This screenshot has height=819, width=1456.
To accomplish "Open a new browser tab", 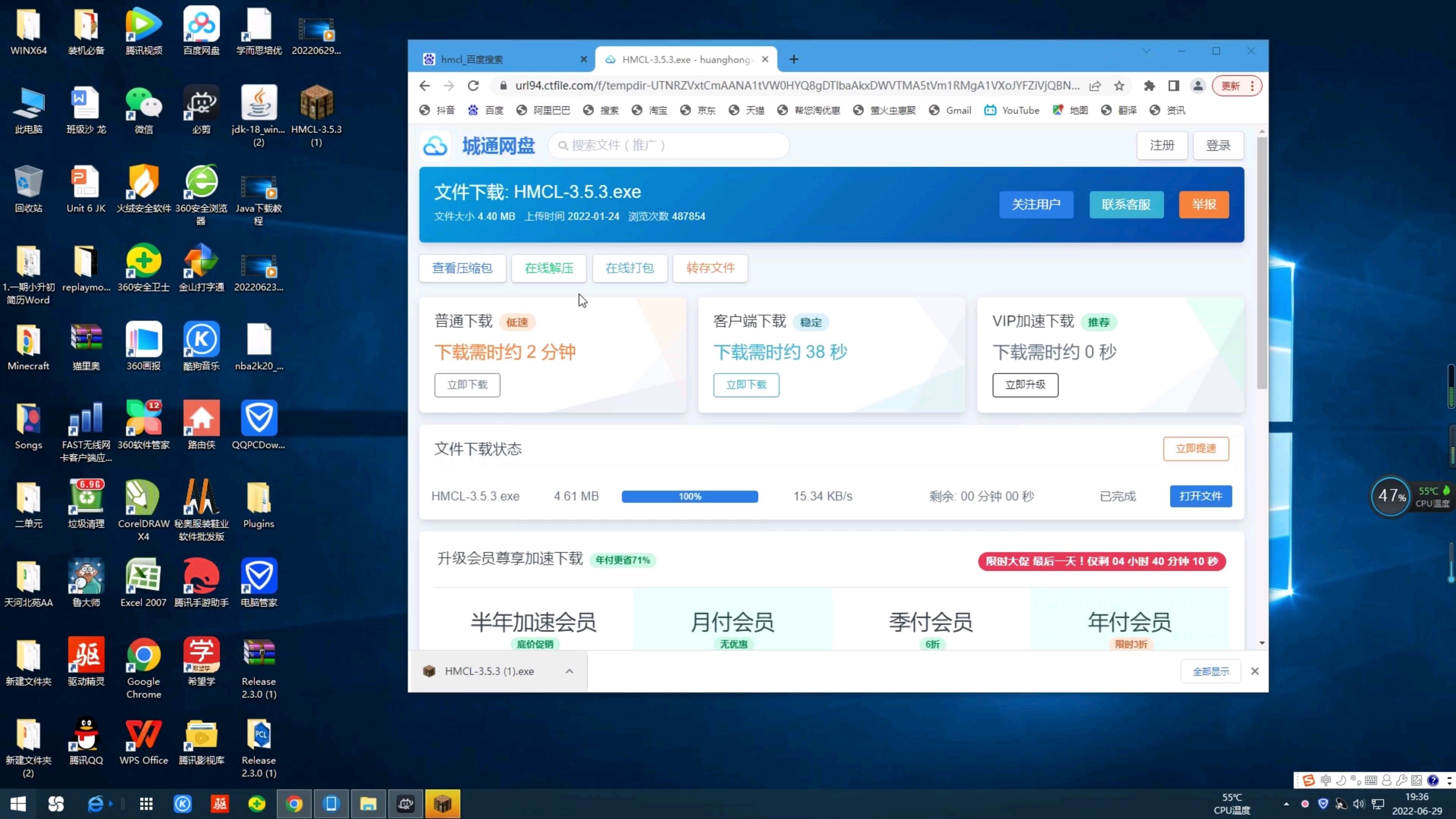I will (794, 59).
